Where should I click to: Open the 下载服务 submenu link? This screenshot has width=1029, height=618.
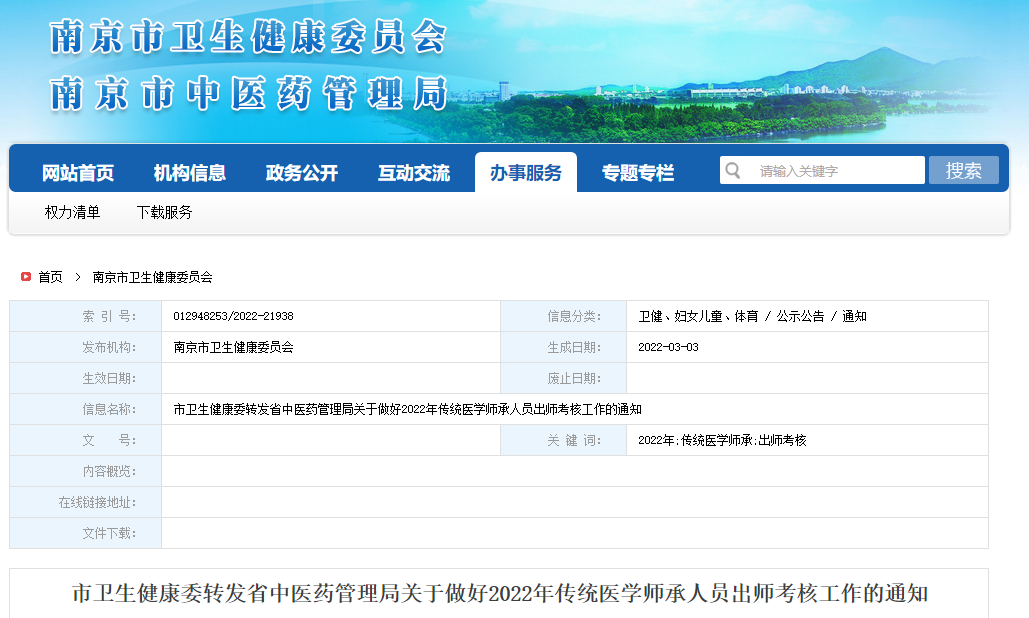point(165,212)
